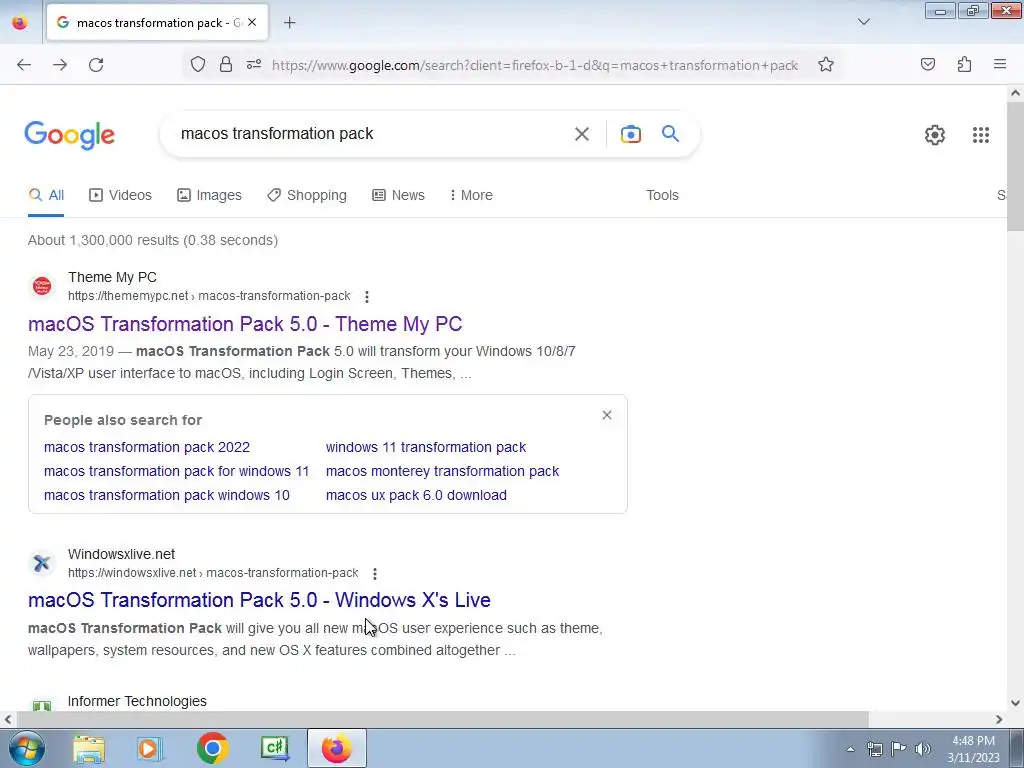Image resolution: width=1024 pixels, height=768 pixels.
Task: Open the tracking protection shield icon
Action: pos(198,65)
